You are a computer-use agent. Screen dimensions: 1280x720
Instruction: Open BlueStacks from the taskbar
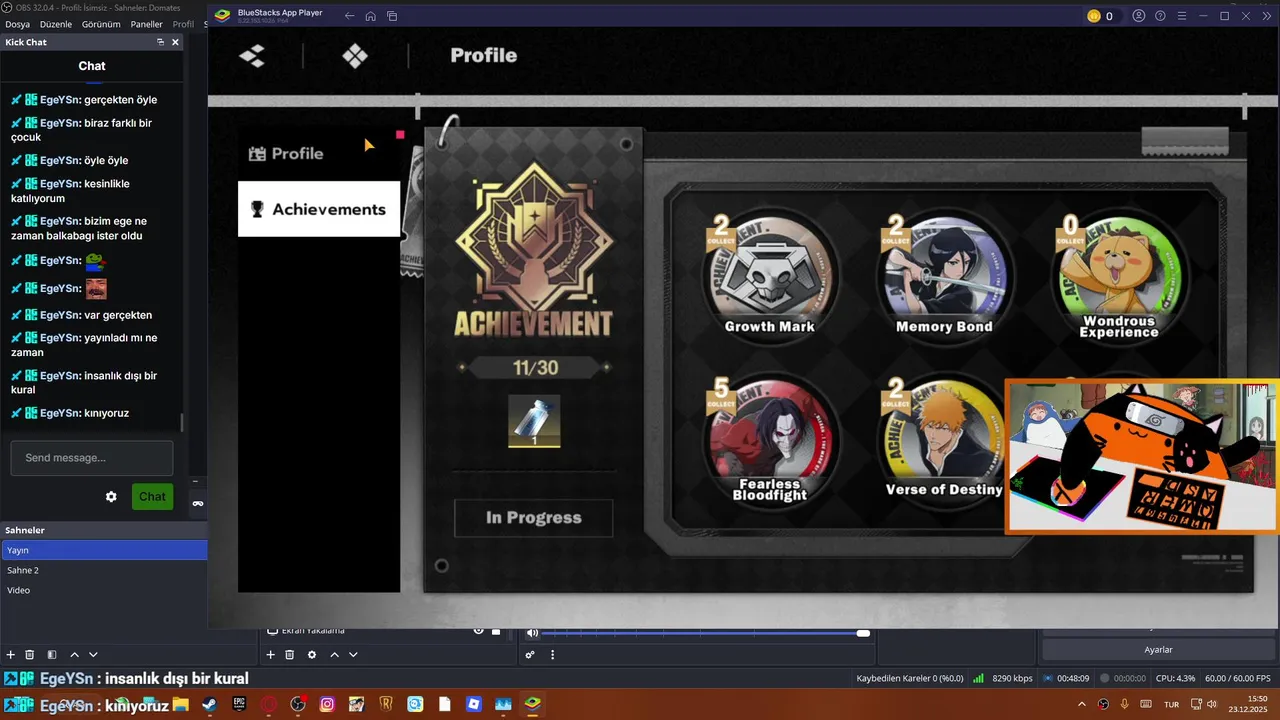coord(533,704)
